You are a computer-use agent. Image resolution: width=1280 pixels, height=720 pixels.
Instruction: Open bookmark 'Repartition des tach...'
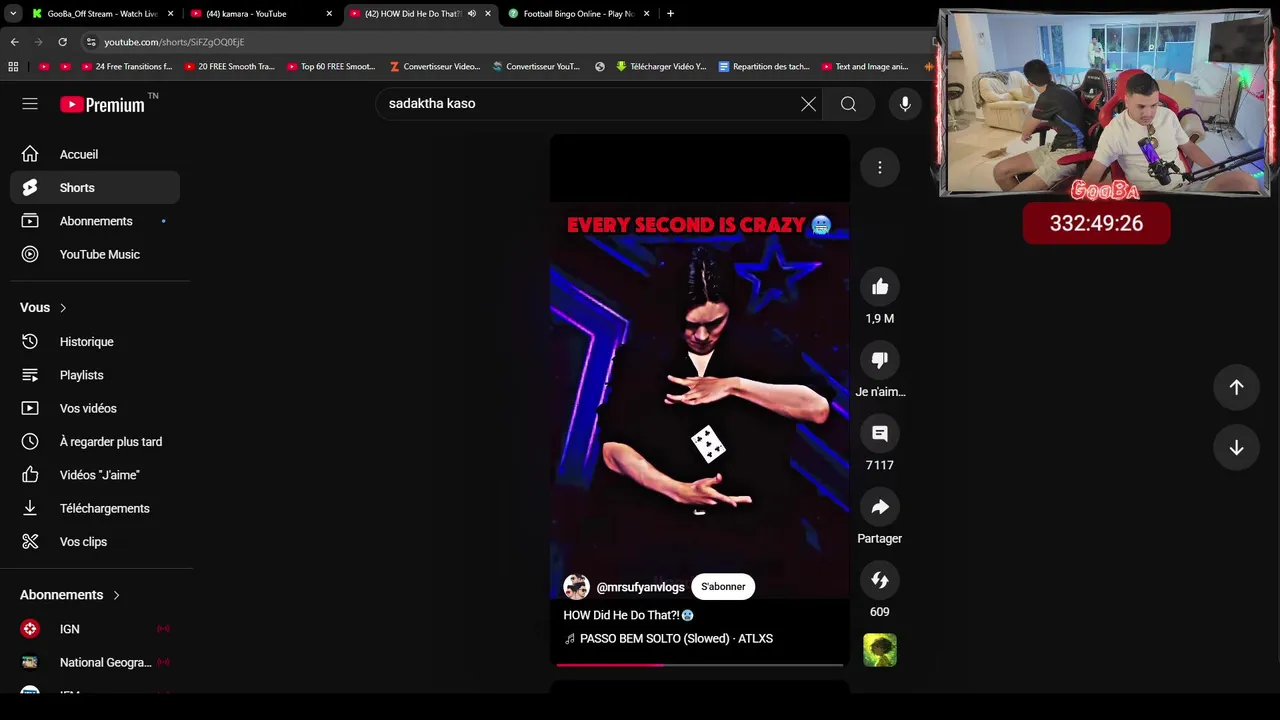click(764, 67)
